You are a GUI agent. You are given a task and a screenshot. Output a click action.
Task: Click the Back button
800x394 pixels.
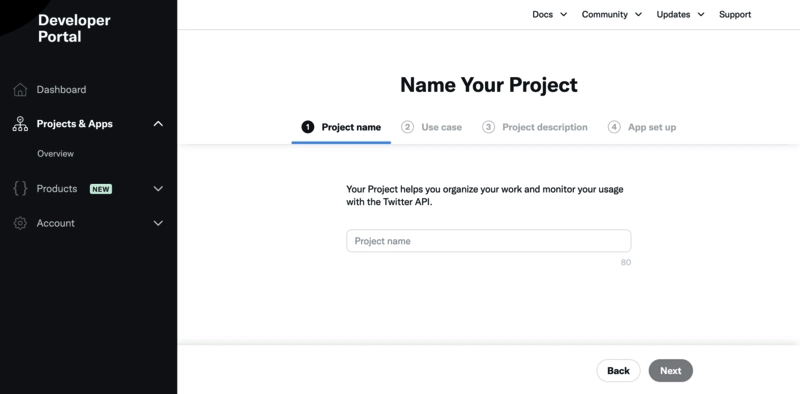click(618, 371)
